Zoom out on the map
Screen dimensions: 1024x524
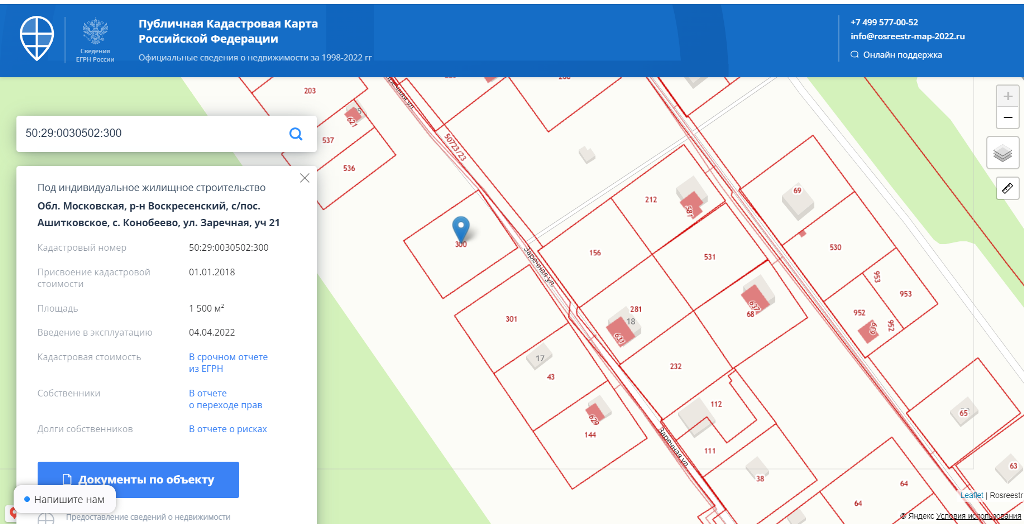(x=1007, y=118)
